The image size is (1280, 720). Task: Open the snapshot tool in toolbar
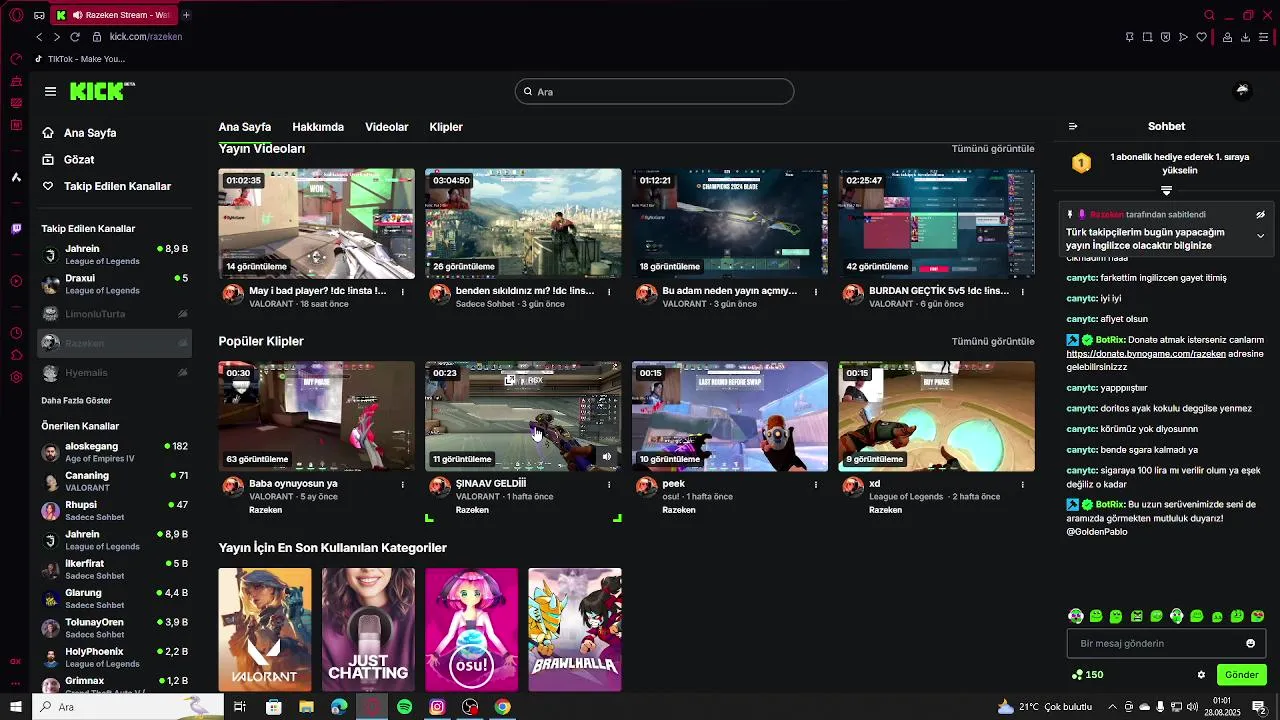(x=1147, y=37)
